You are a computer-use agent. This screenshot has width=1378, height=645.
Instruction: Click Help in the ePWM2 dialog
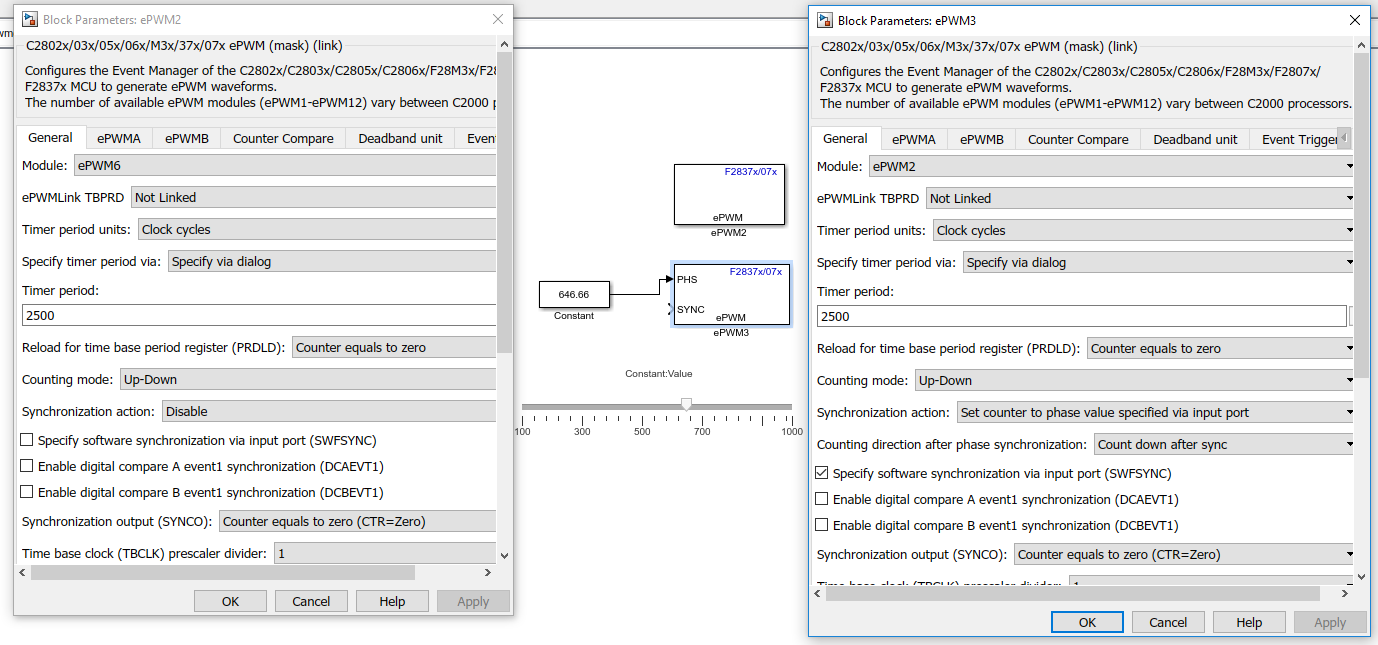coord(392,601)
